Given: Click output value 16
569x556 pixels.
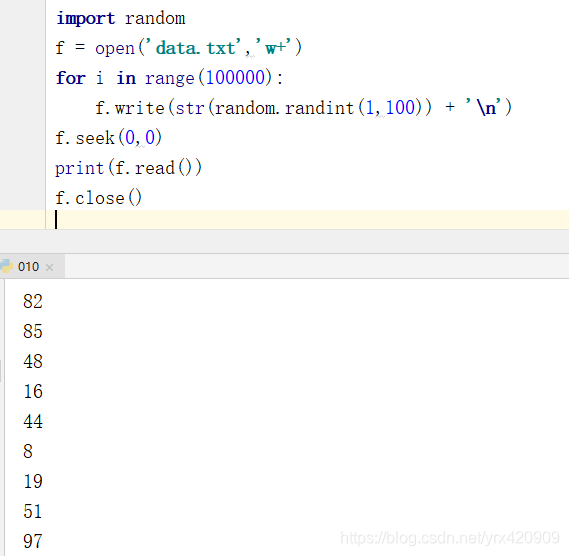Looking at the screenshot, I should pyautogui.click(x=33, y=391).
